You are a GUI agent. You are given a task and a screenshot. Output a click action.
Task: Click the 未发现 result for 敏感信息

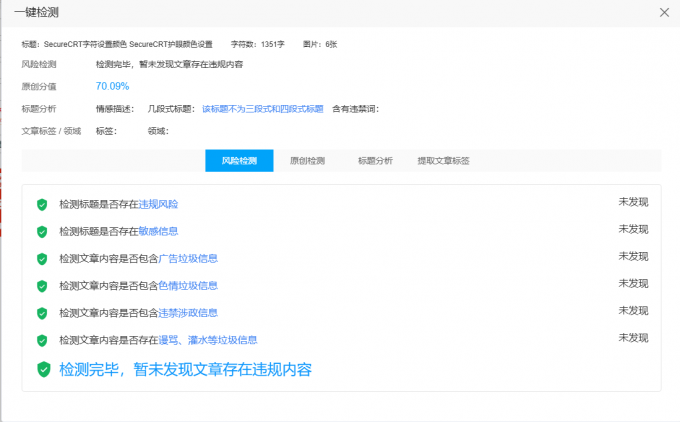(x=633, y=229)
